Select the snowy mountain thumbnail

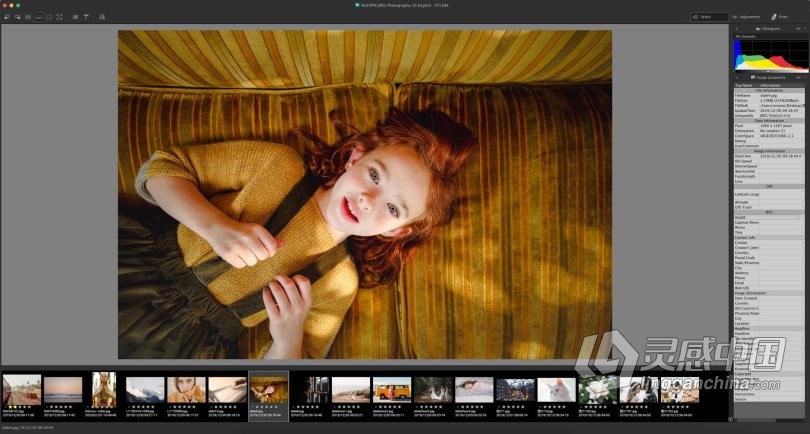pos(145,390)
